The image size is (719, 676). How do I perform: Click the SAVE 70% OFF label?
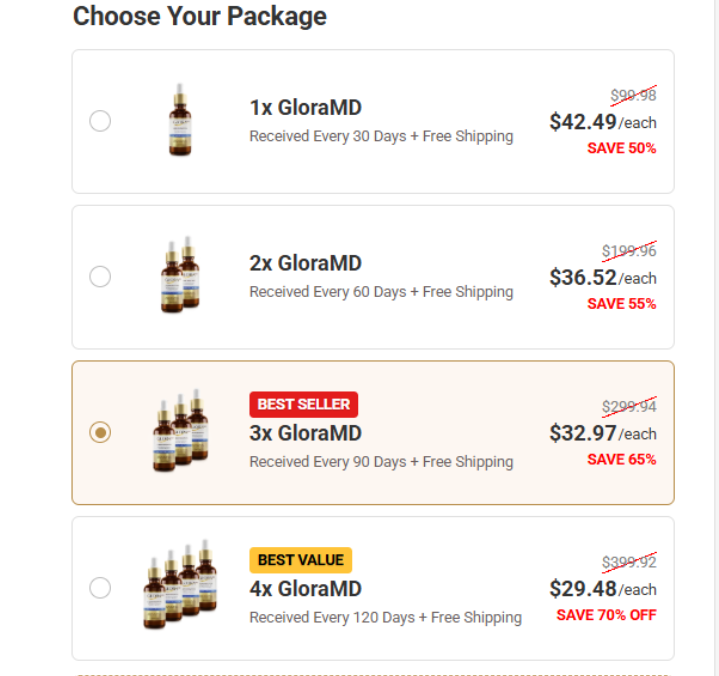tap(606, 615)
